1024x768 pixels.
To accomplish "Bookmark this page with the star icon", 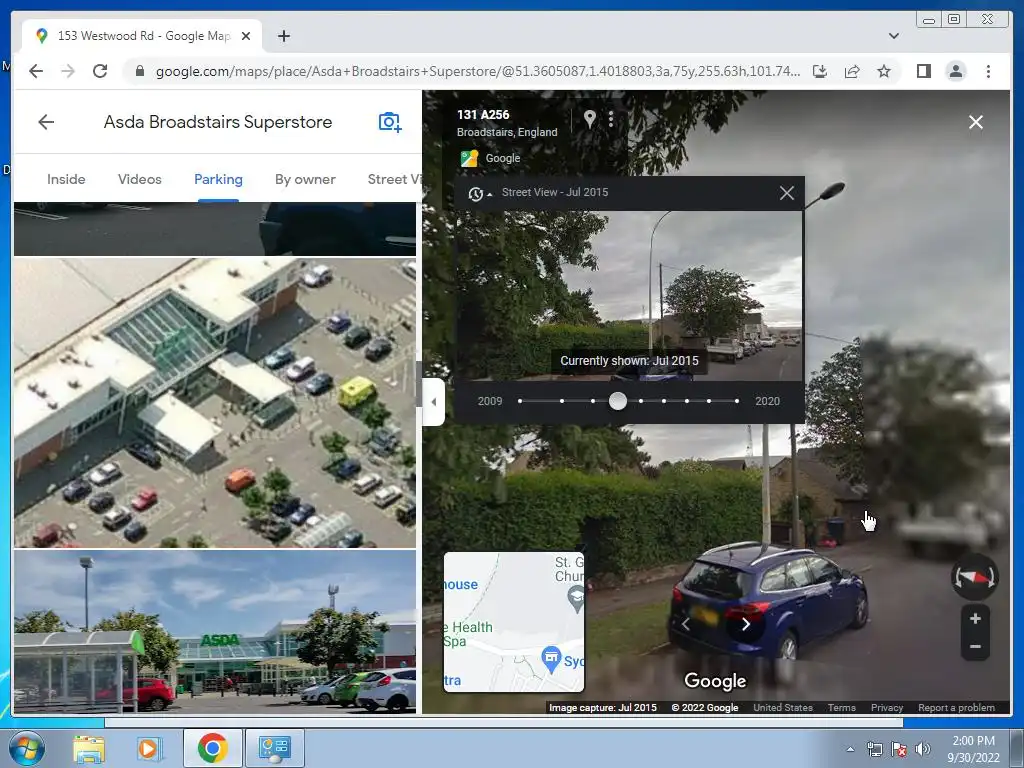I will [x=884, y=71].
